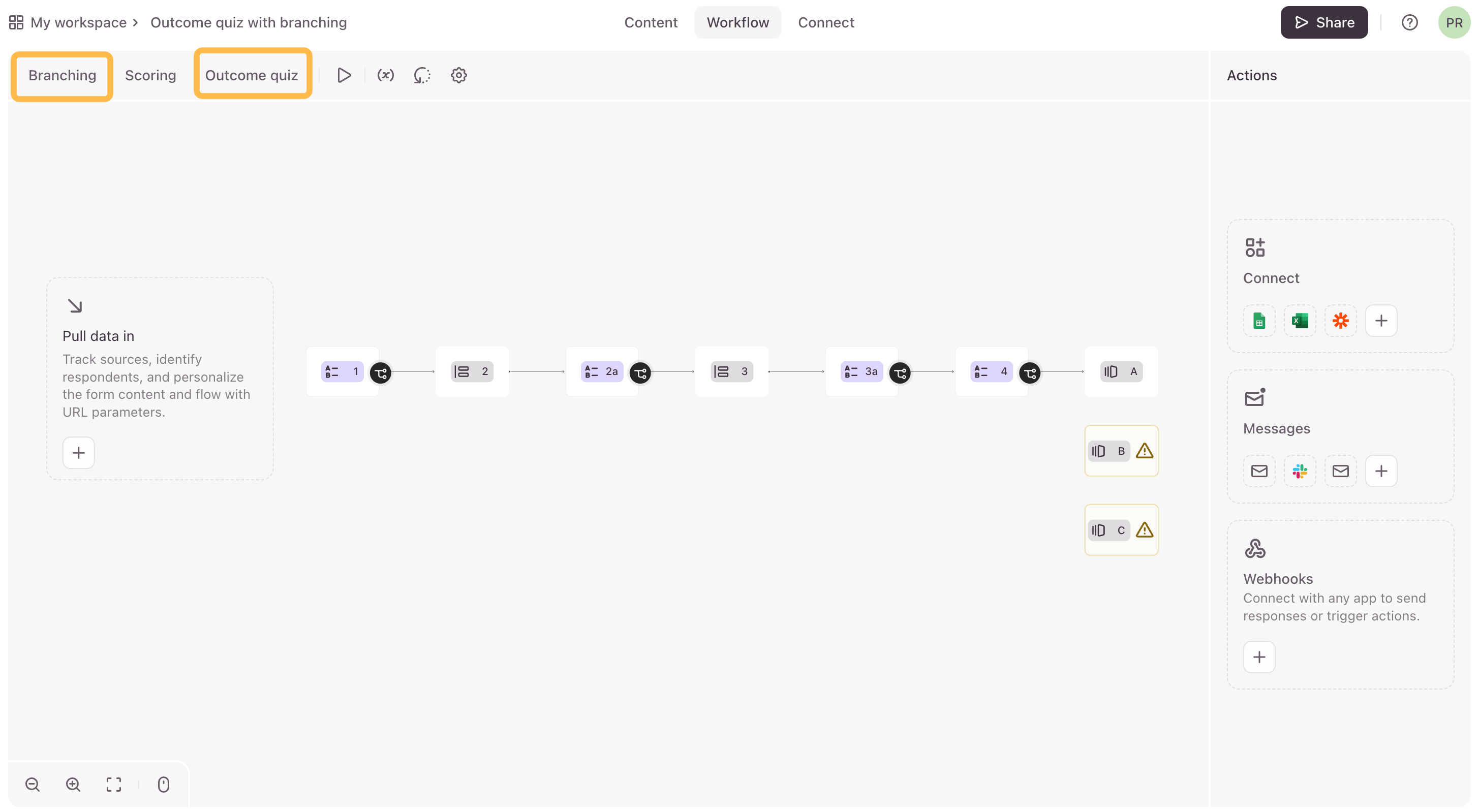Select ending screen A node

(x=1121, y=371)
